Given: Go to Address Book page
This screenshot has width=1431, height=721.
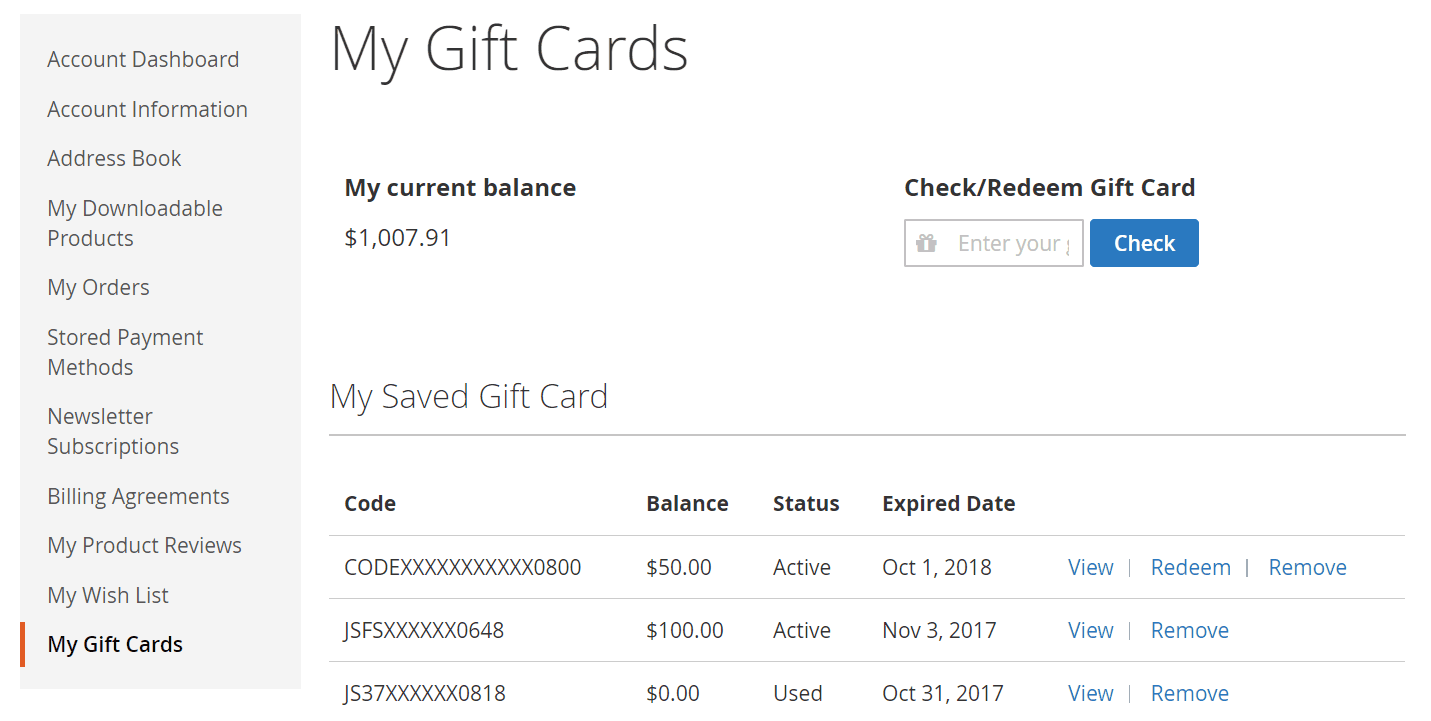Looking at the screenshot, I should click(x=114, y=158).
